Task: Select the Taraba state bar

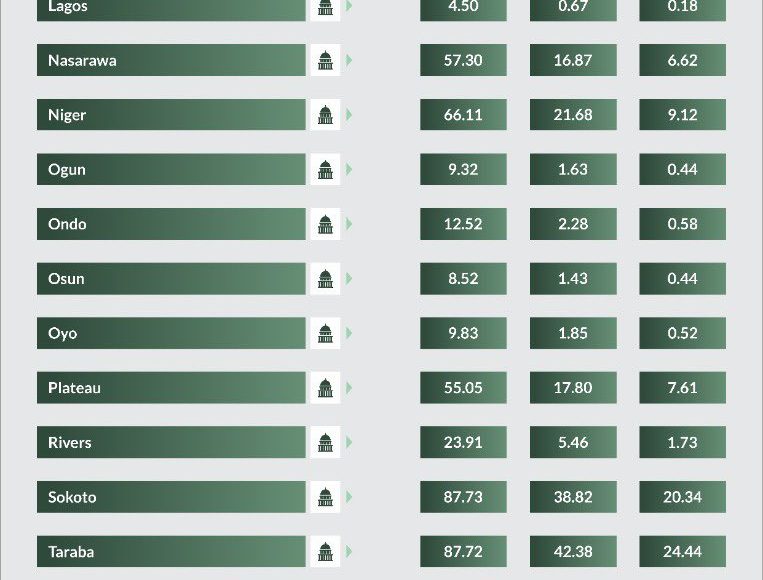Action: (x=171, y=551)
